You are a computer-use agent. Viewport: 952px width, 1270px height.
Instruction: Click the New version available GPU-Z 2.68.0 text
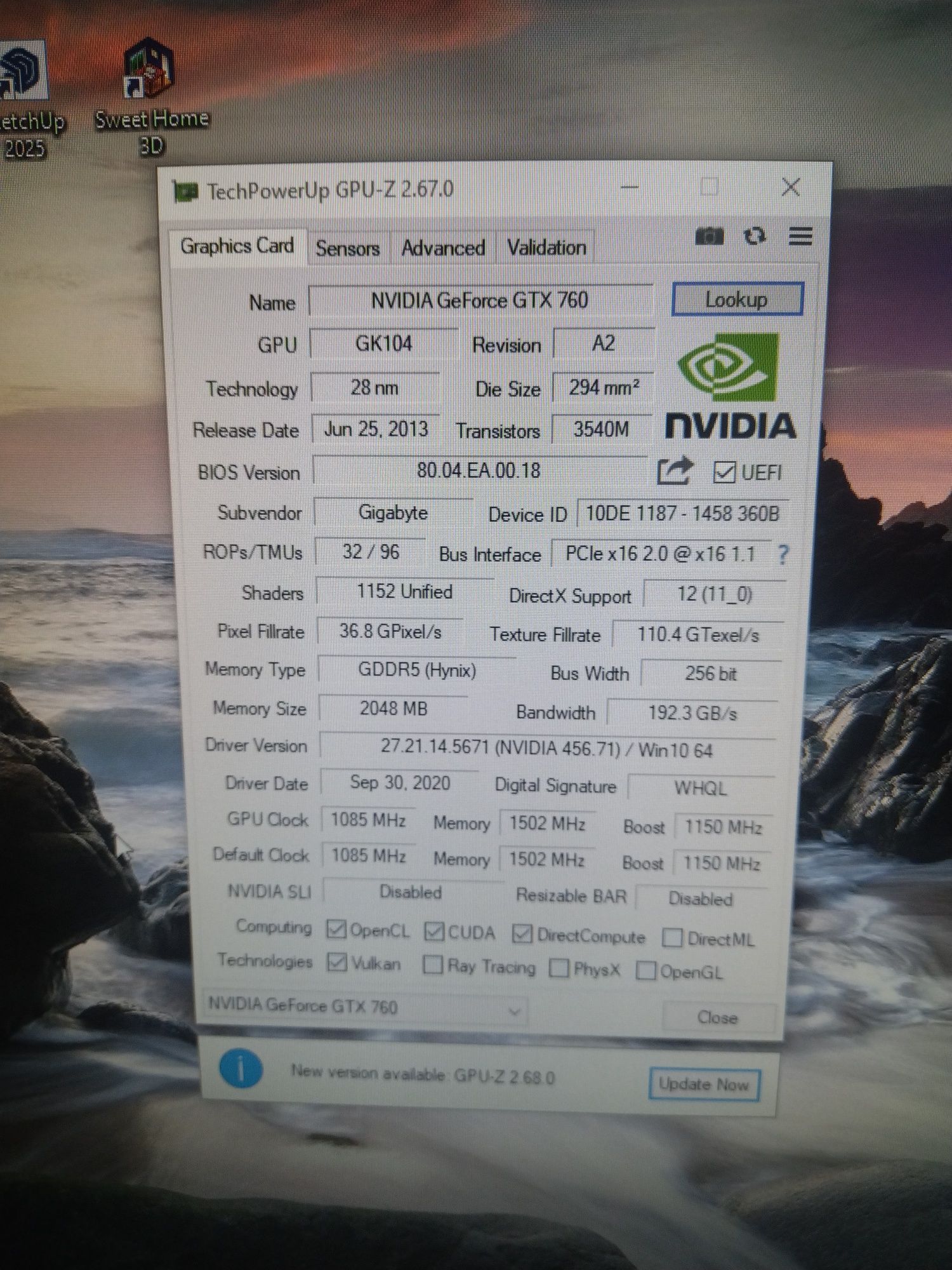point(423,1075)
